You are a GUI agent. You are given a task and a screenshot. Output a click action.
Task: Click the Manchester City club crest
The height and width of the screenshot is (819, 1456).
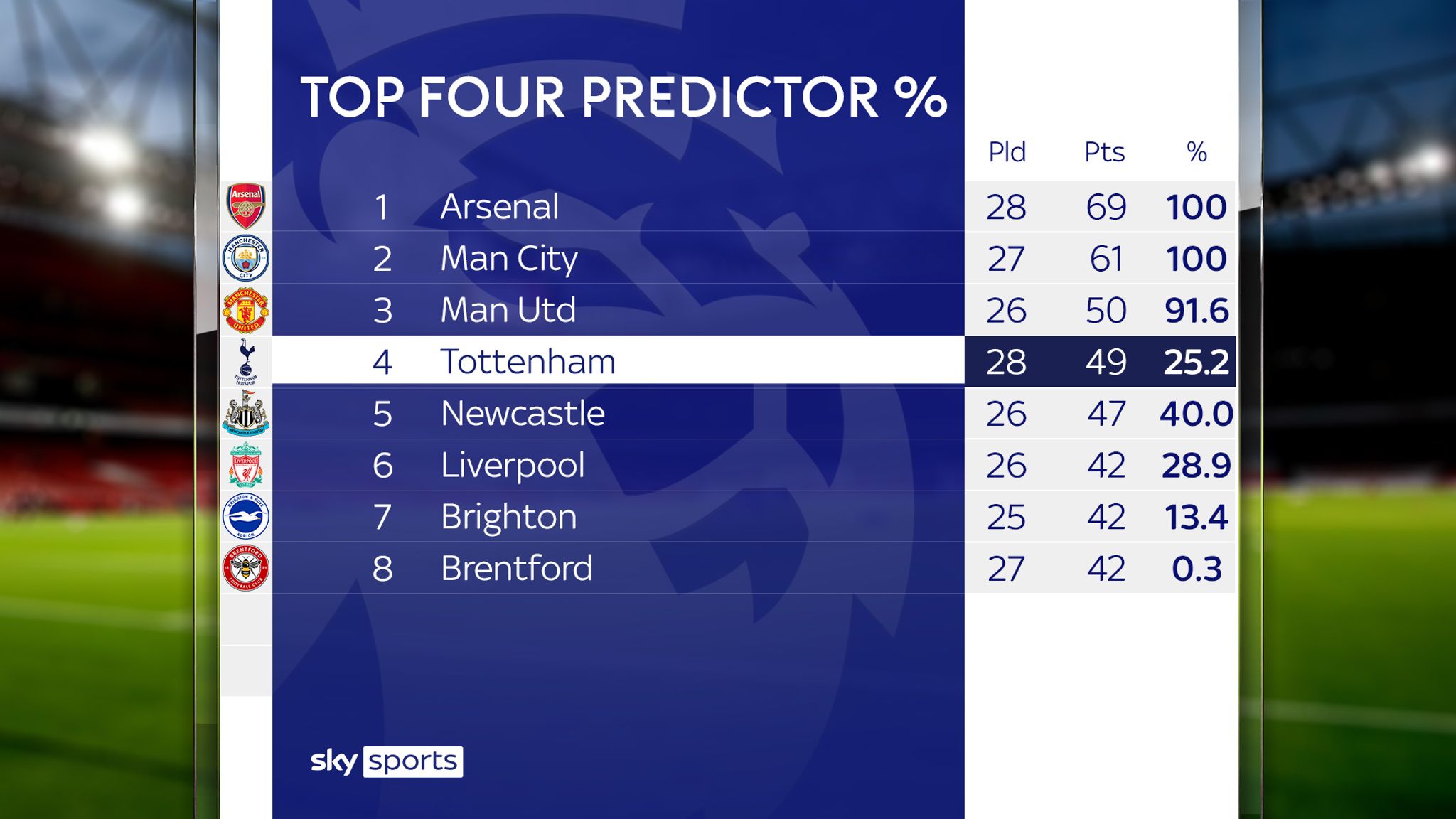point(246,257)
